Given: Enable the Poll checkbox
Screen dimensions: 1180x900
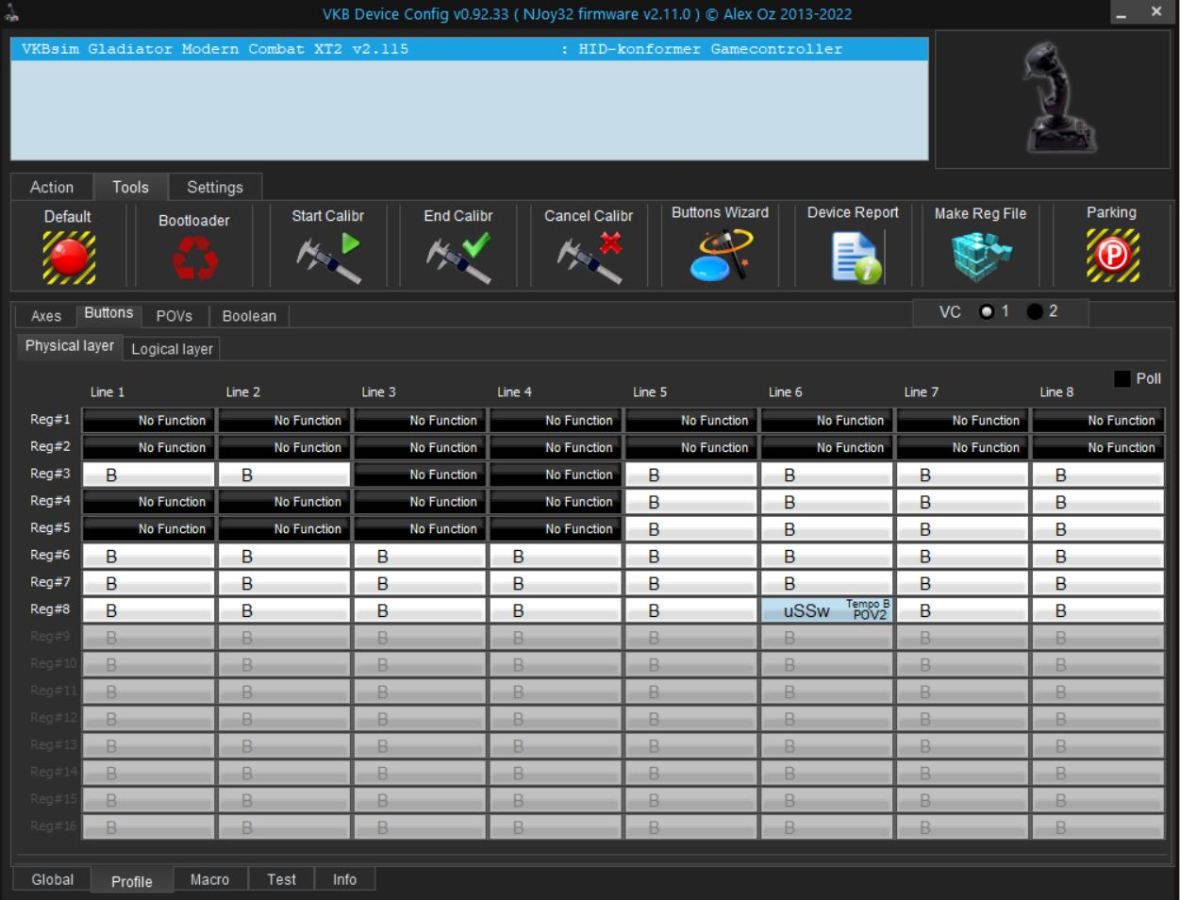Looking at the screenshot, I should tap(1121, 379).
